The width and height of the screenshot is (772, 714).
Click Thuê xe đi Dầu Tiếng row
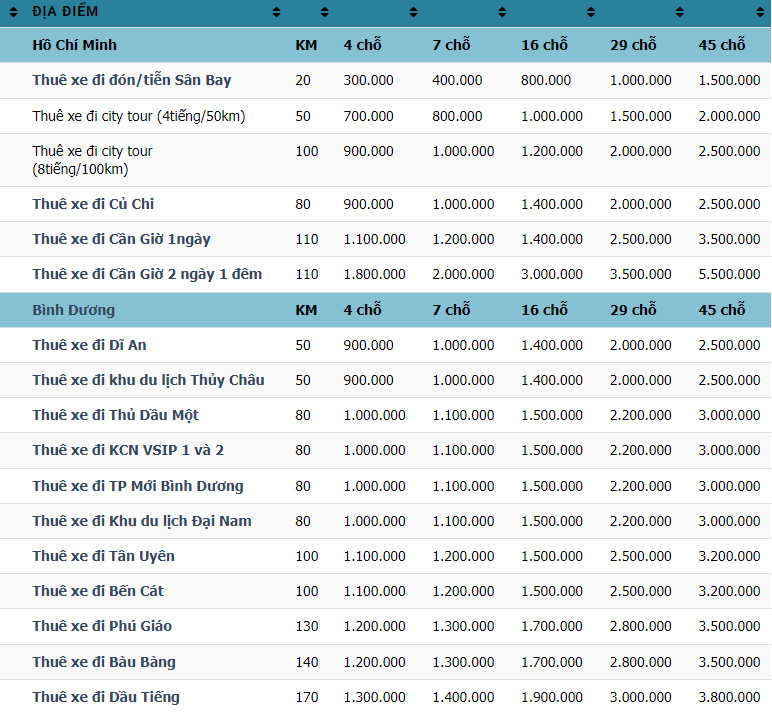(x=106, y=697)
